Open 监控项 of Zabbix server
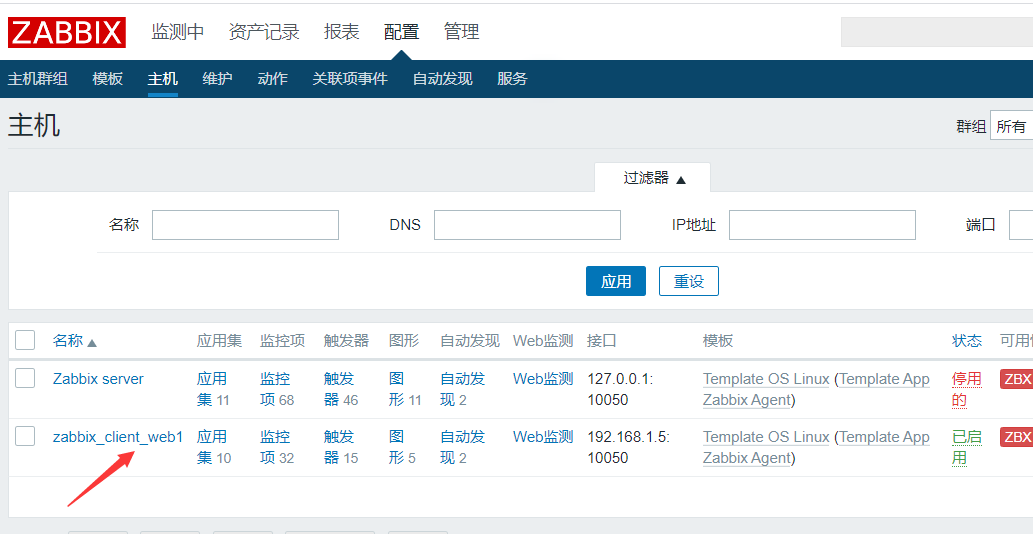Viewport: 1033px width, 534px height. [277, 389]
